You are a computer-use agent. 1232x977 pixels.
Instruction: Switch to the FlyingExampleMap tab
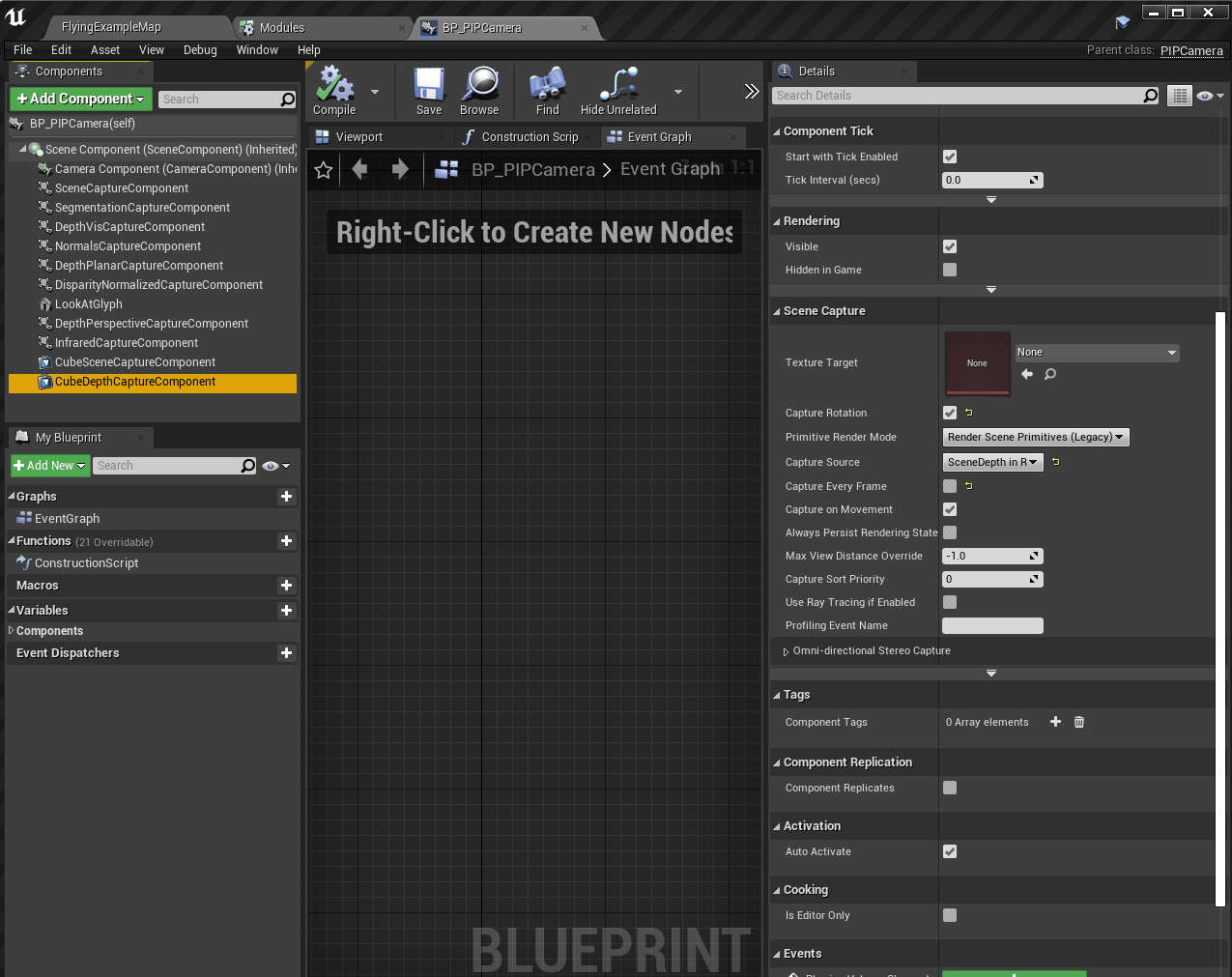(111, 27)
